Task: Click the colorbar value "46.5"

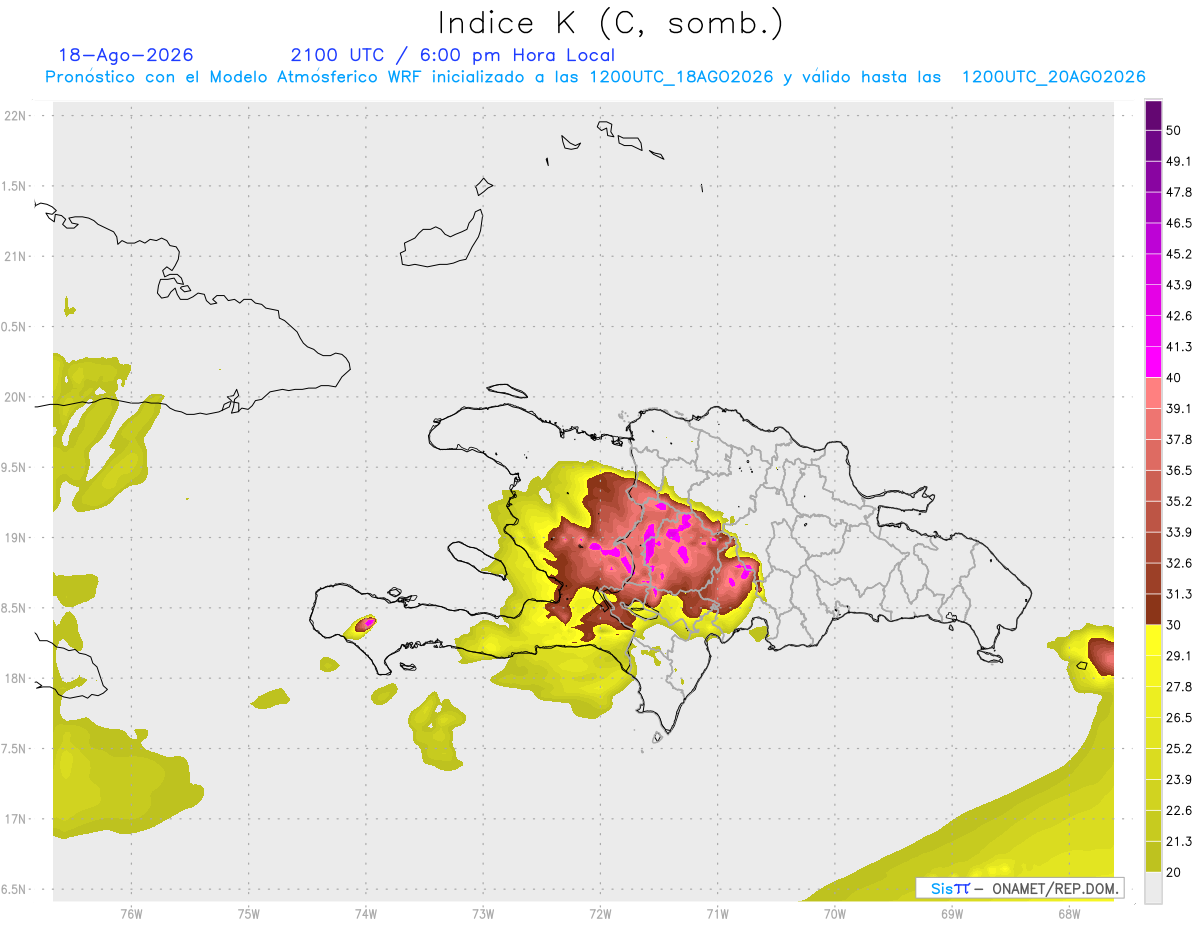Action: [x=1179, y=224]
